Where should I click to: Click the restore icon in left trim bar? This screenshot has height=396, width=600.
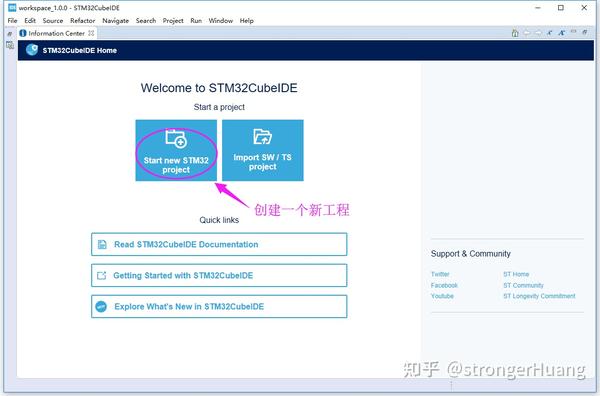tap(10, 34)
